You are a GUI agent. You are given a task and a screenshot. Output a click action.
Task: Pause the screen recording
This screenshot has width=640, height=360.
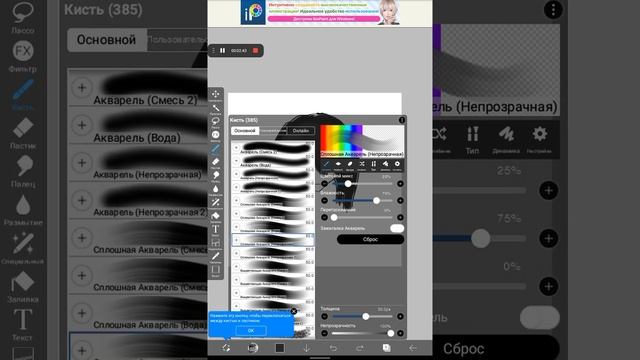(x=222, y=51)
